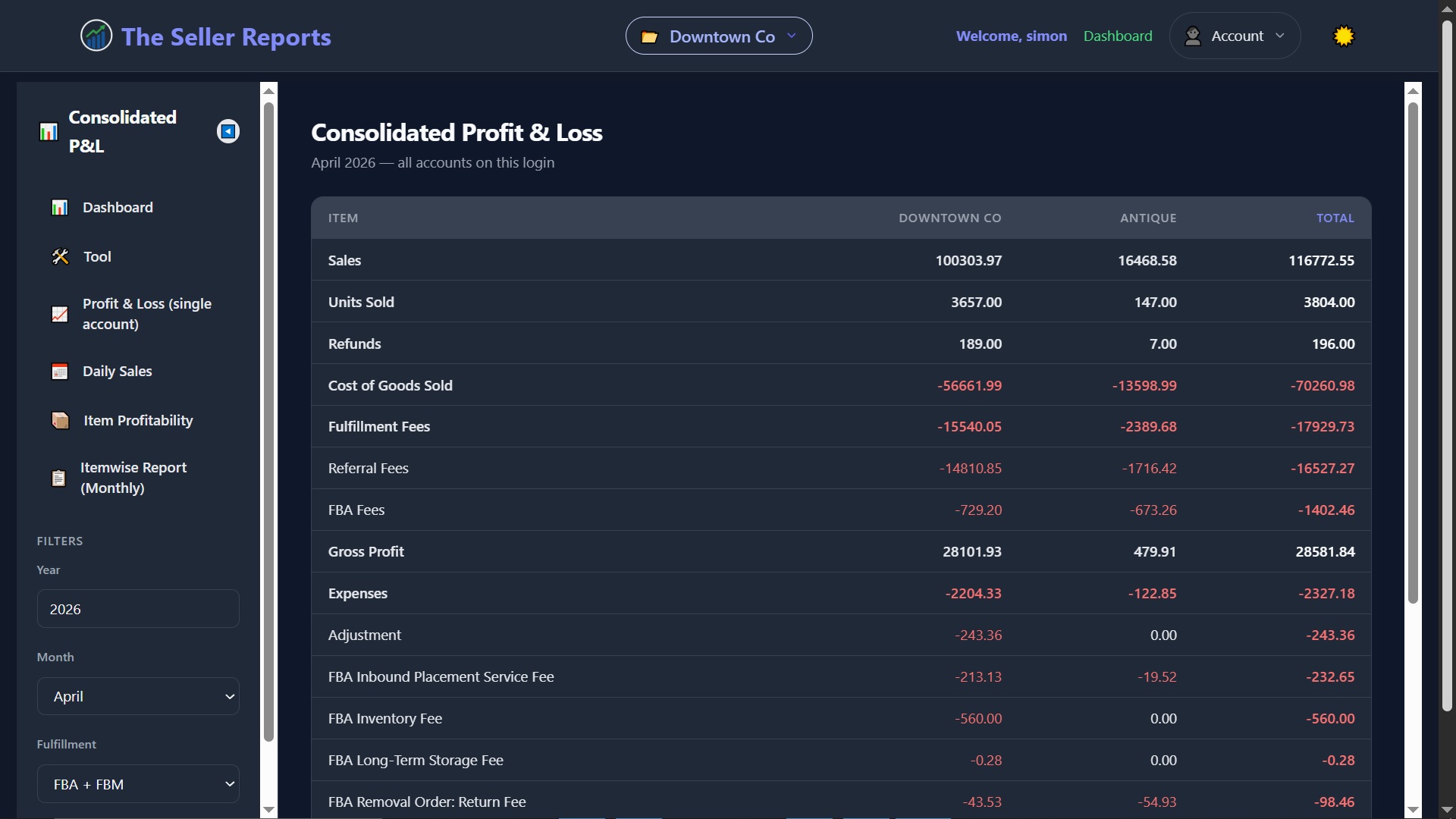Select the Units Sold row label

tap(361, 302)
